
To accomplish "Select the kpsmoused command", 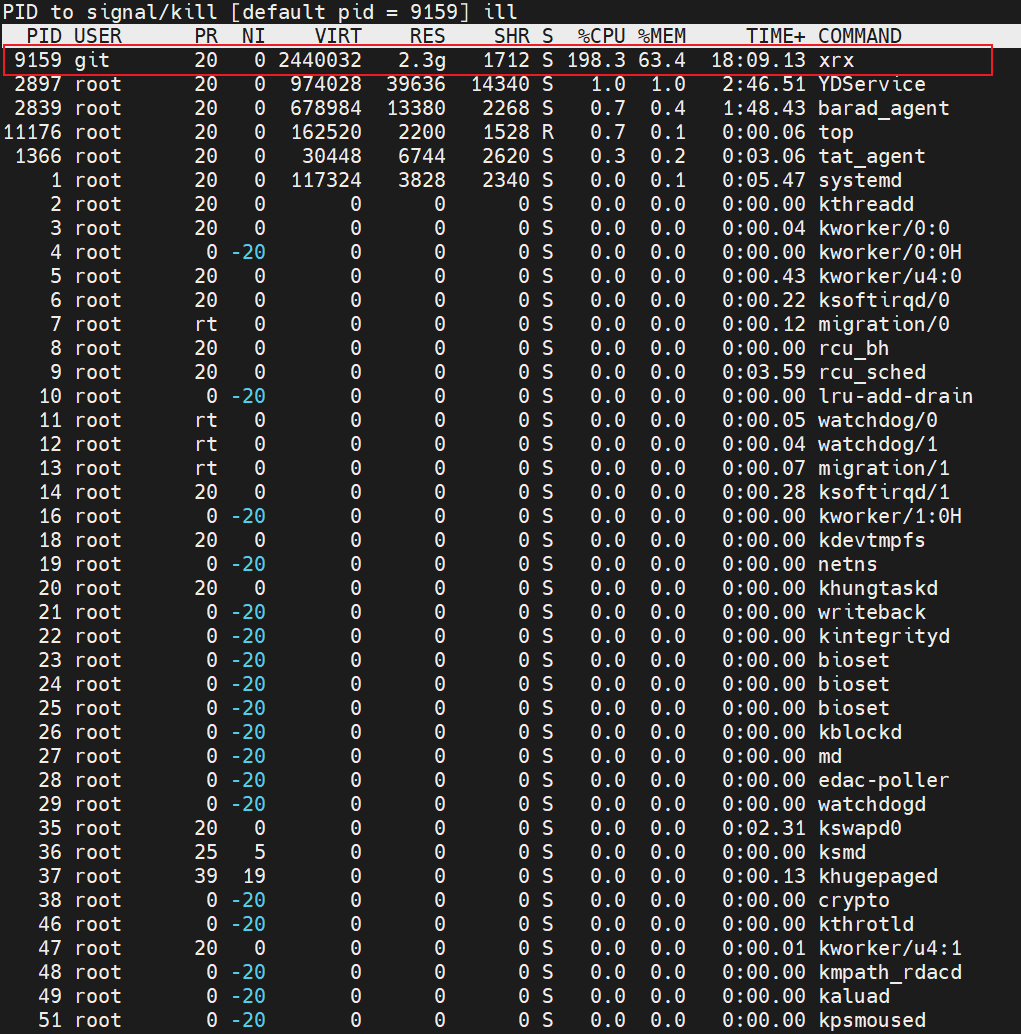I will tap(871, 1020).
